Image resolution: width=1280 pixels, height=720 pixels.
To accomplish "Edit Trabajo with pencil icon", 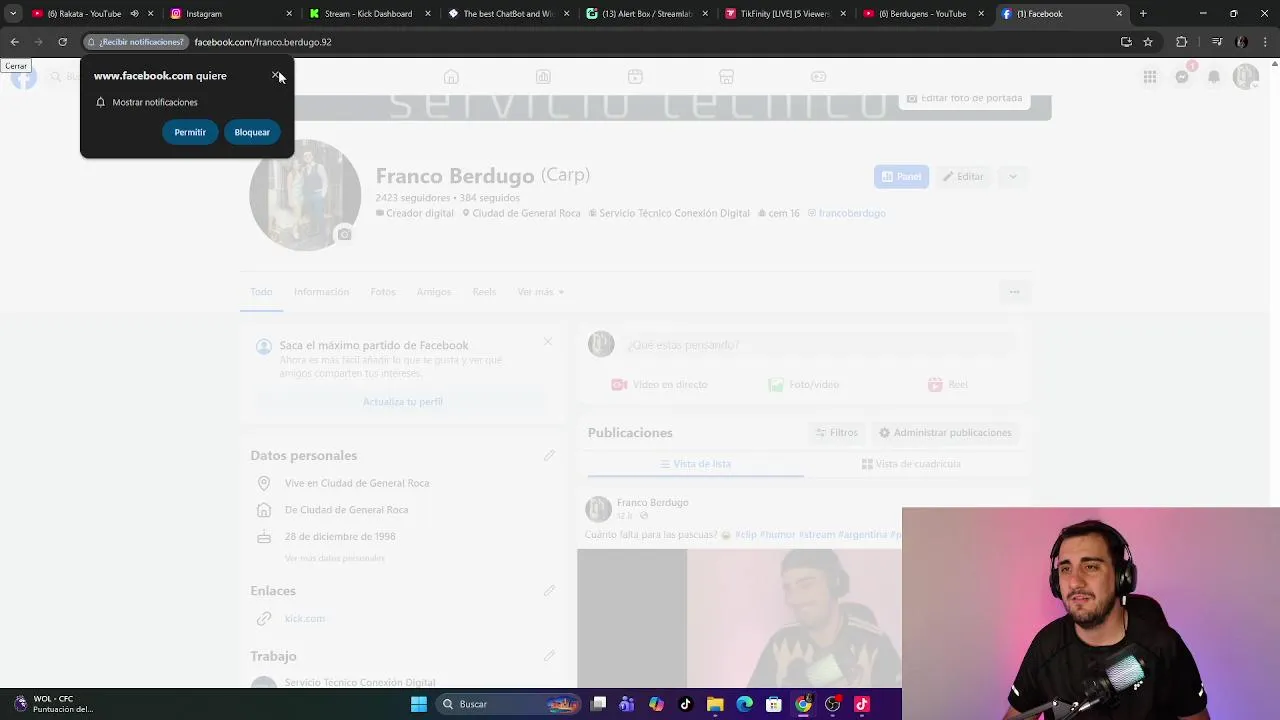I will click(549, 656).
